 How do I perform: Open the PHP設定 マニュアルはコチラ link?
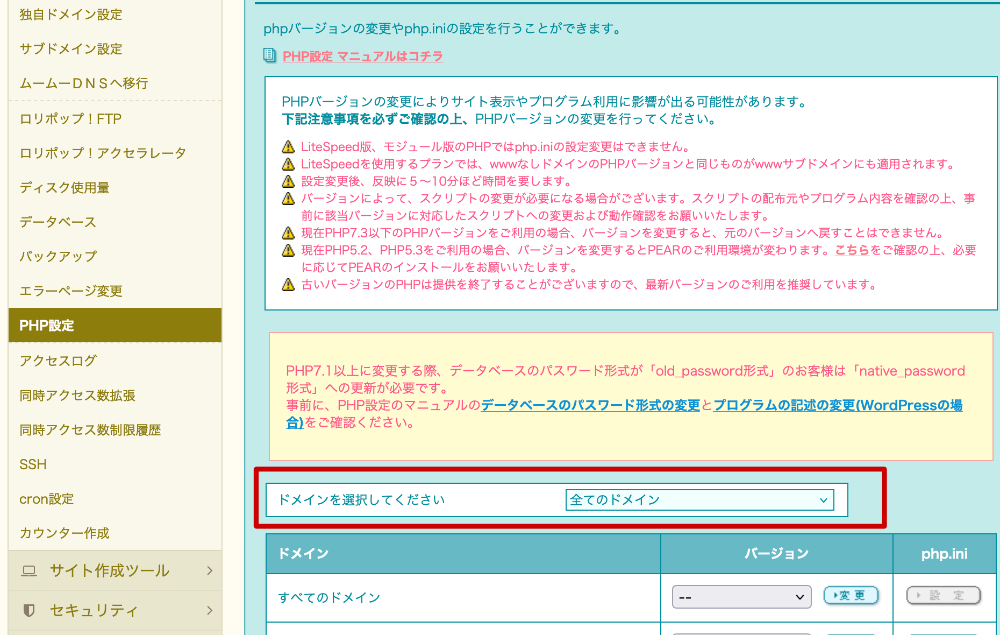tap(362, 56)
